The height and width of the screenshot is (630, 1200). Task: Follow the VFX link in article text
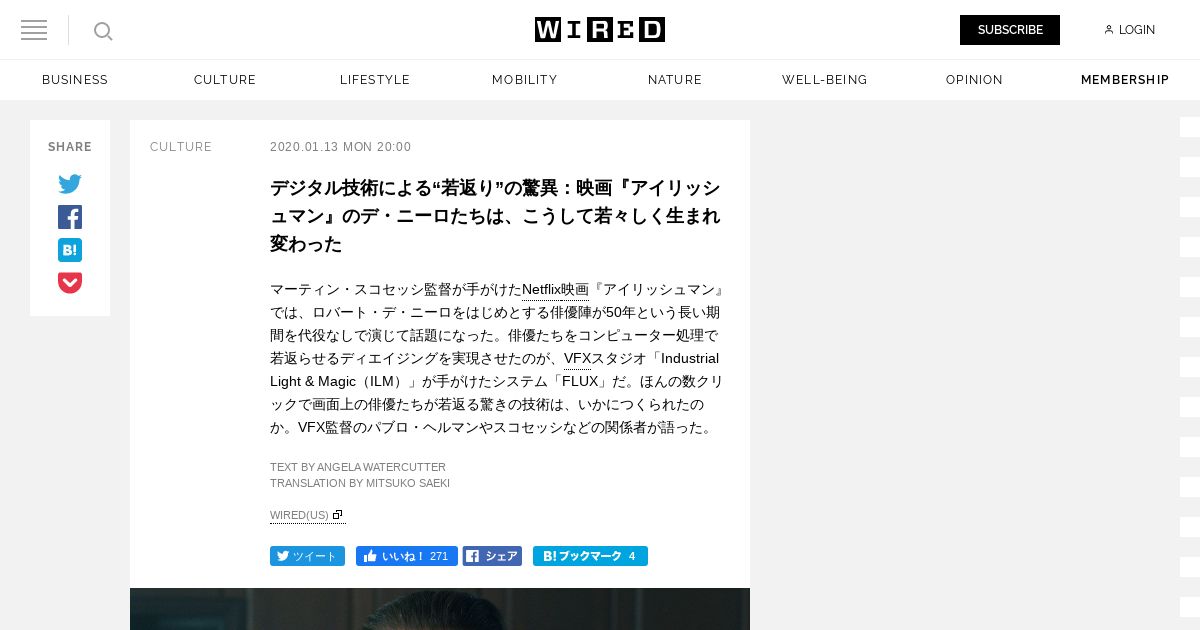click(x=577, y=359)
